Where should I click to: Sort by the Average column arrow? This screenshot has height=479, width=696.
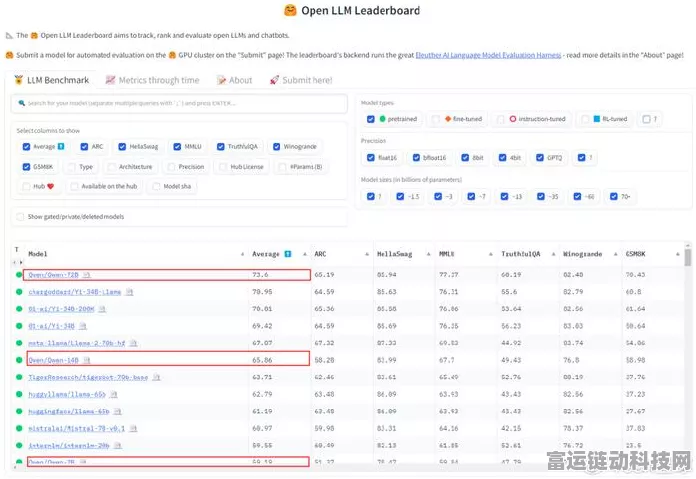(x=304, y=254)
